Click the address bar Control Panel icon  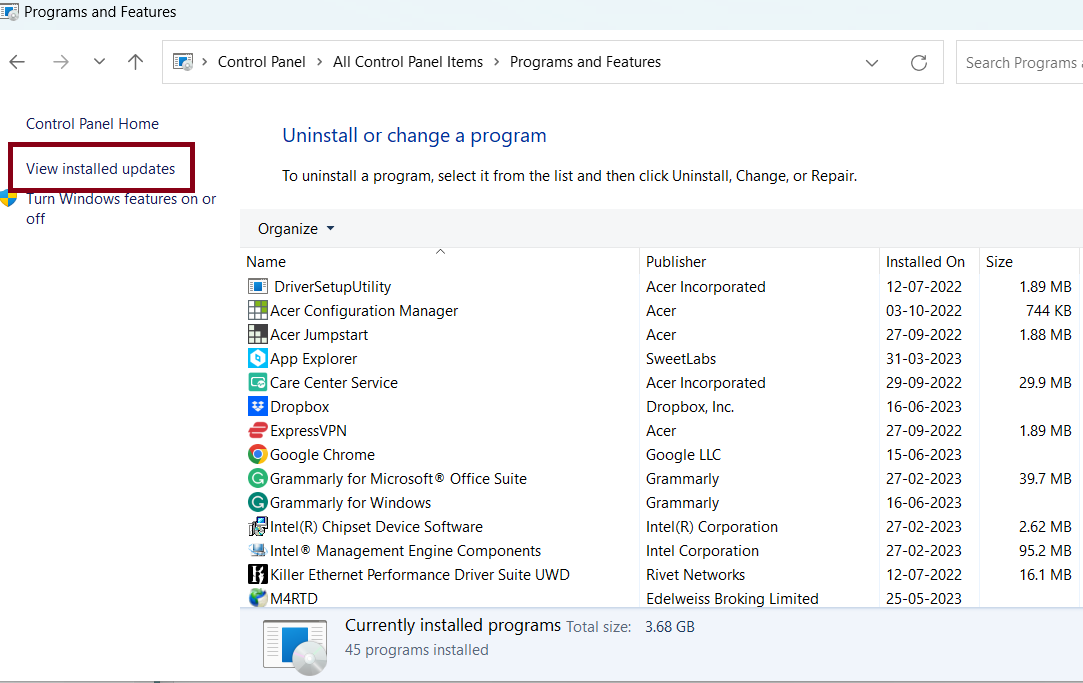[x=183, y=62]
